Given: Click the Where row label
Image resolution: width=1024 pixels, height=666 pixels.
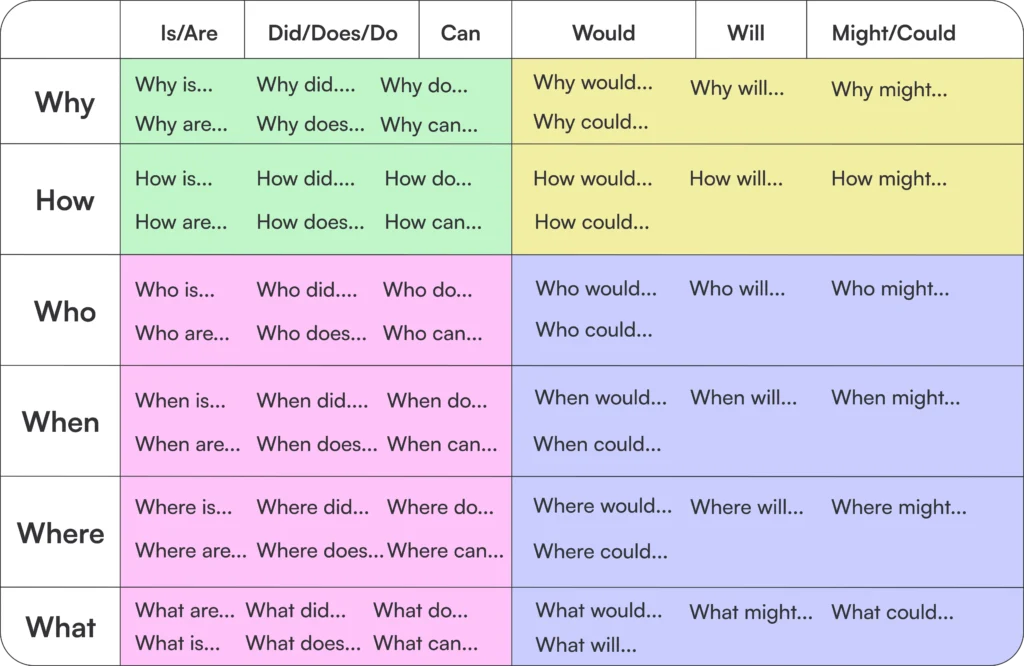Looking at the screenshot, I should coord(61,533).
